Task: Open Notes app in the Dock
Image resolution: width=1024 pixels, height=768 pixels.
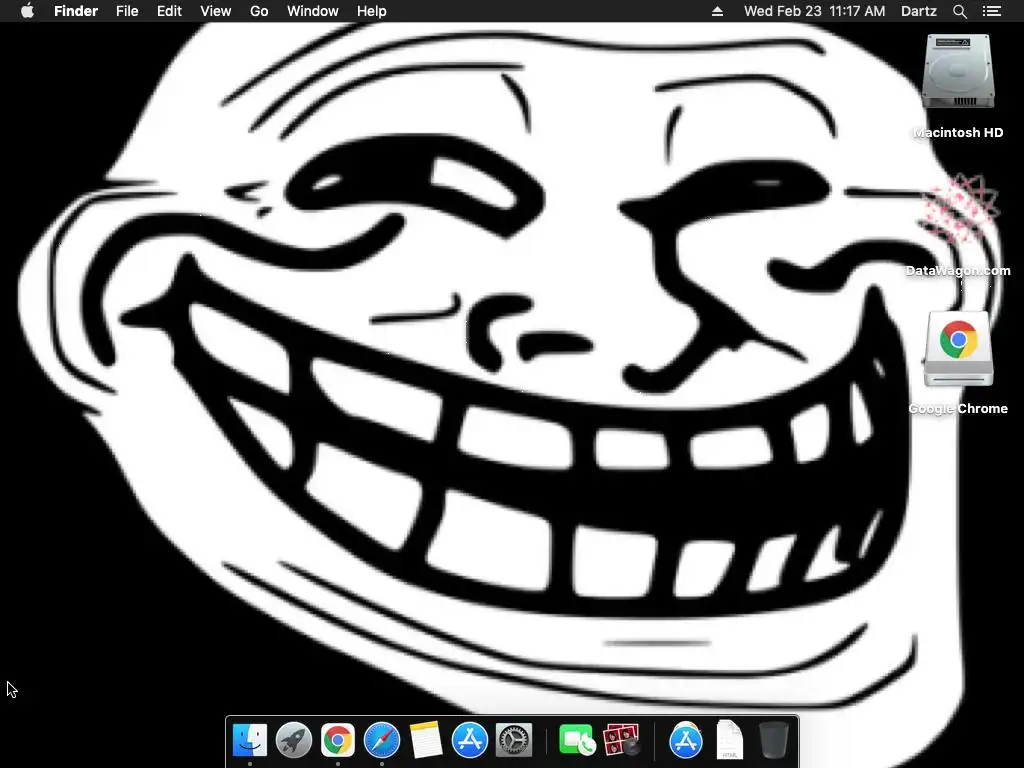Action: pyautogui.click(x=426, y=740)
